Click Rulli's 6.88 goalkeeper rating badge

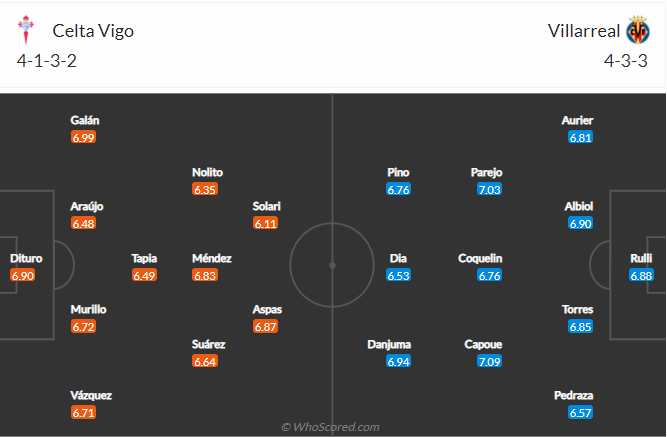tap(641, 275)
